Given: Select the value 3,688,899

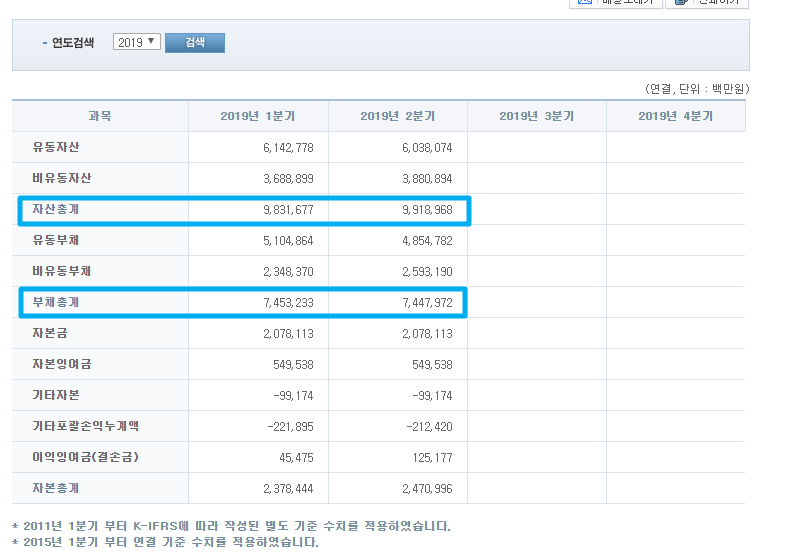Looking at the screenshot, I should pos(288,179).
